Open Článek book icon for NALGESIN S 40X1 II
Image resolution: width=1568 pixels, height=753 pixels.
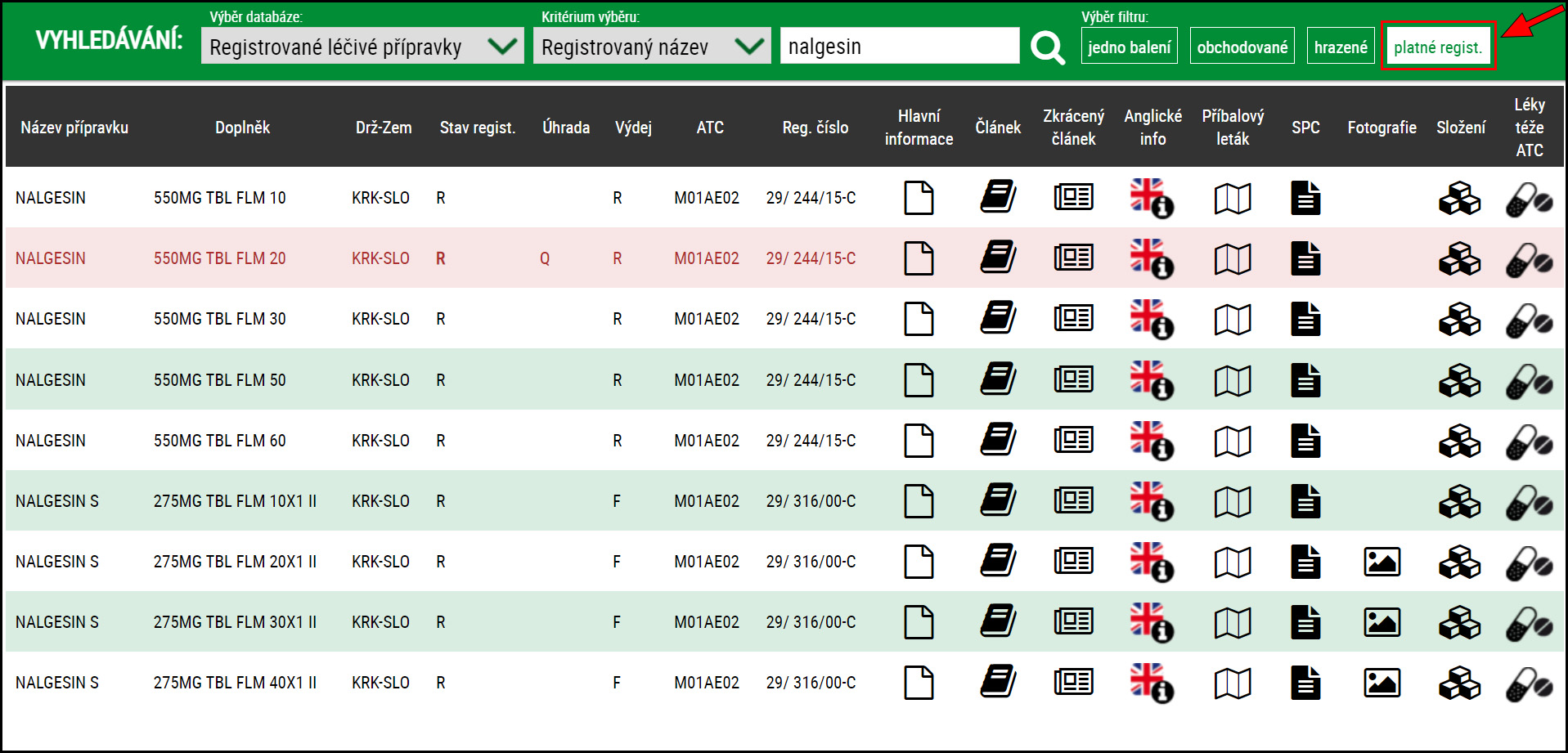998,682
